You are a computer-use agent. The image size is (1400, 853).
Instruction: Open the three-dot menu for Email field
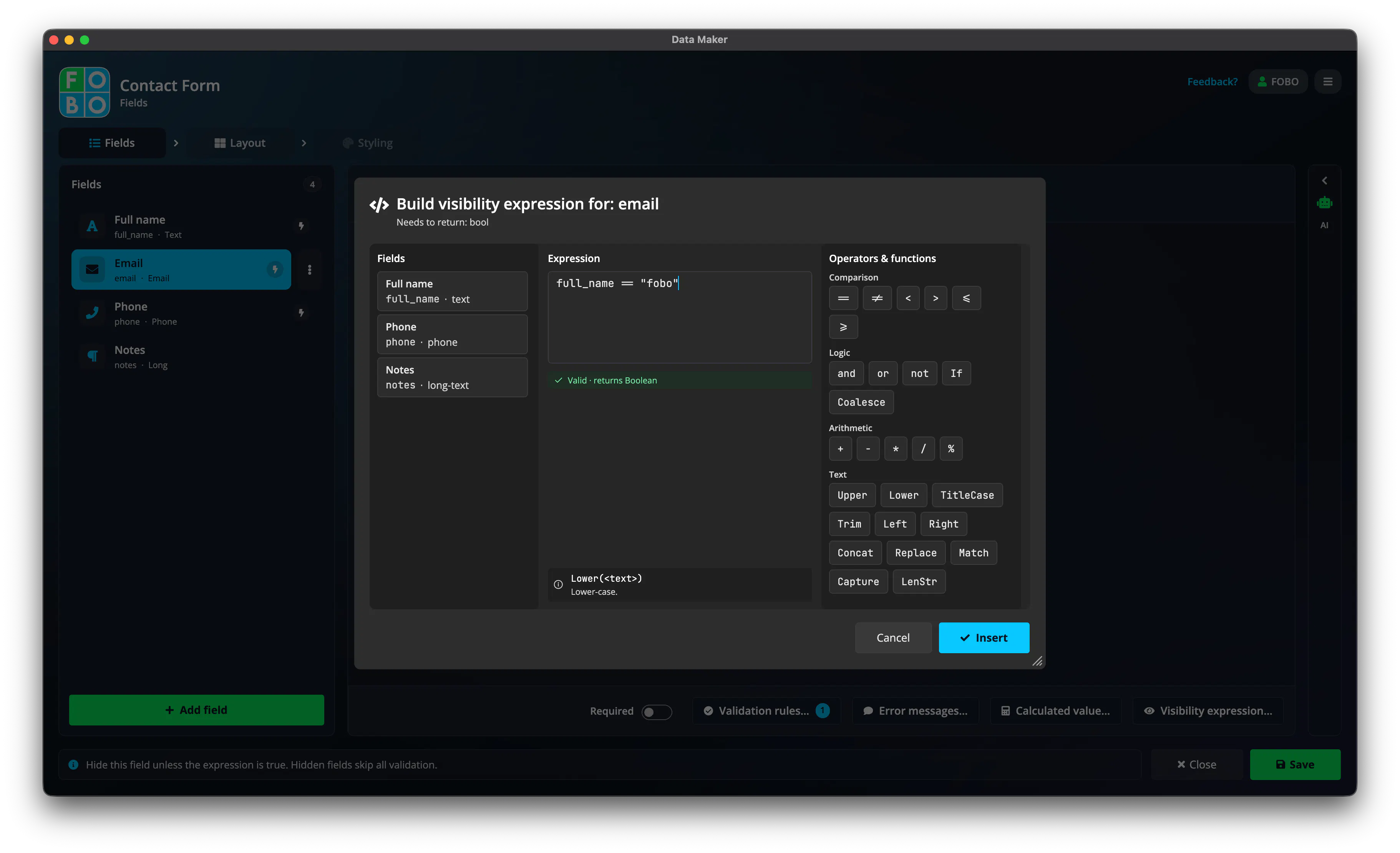pos(310,269)
